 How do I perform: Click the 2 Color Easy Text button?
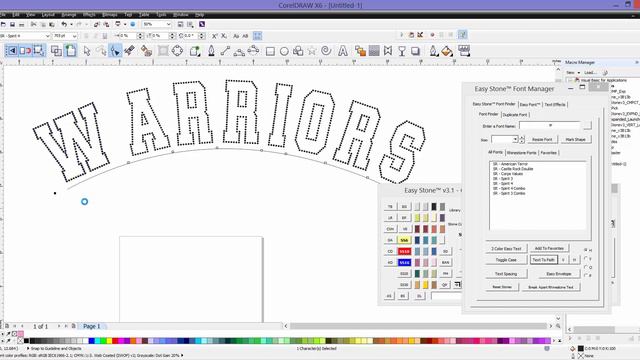click(506, 249)
